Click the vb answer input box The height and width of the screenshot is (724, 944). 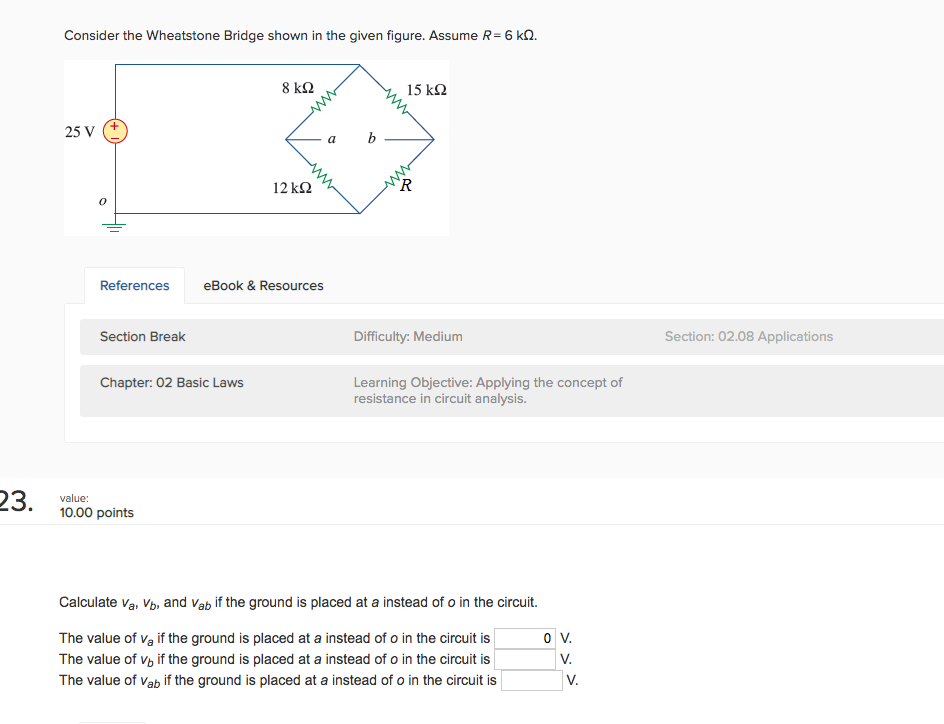525,659
